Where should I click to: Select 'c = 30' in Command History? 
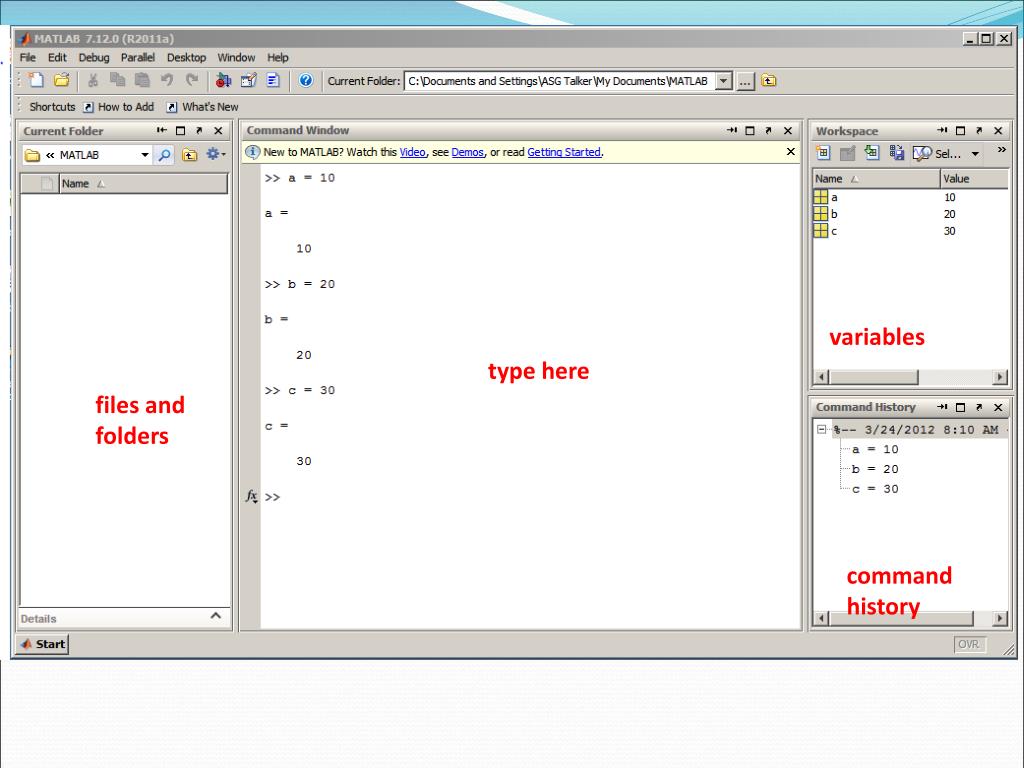(x=875, y=489)
